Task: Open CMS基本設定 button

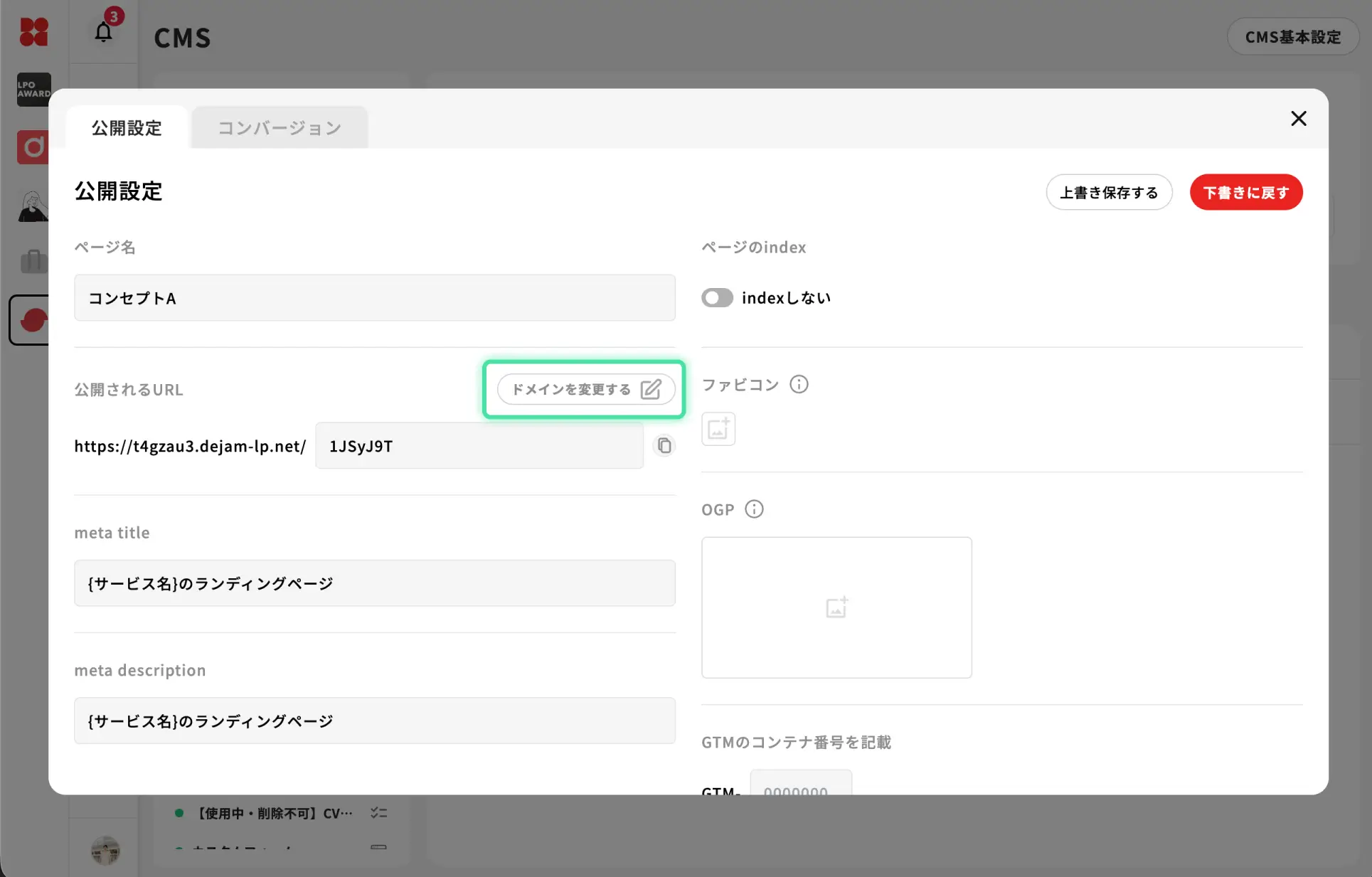Action: [x=1292, y=37]
